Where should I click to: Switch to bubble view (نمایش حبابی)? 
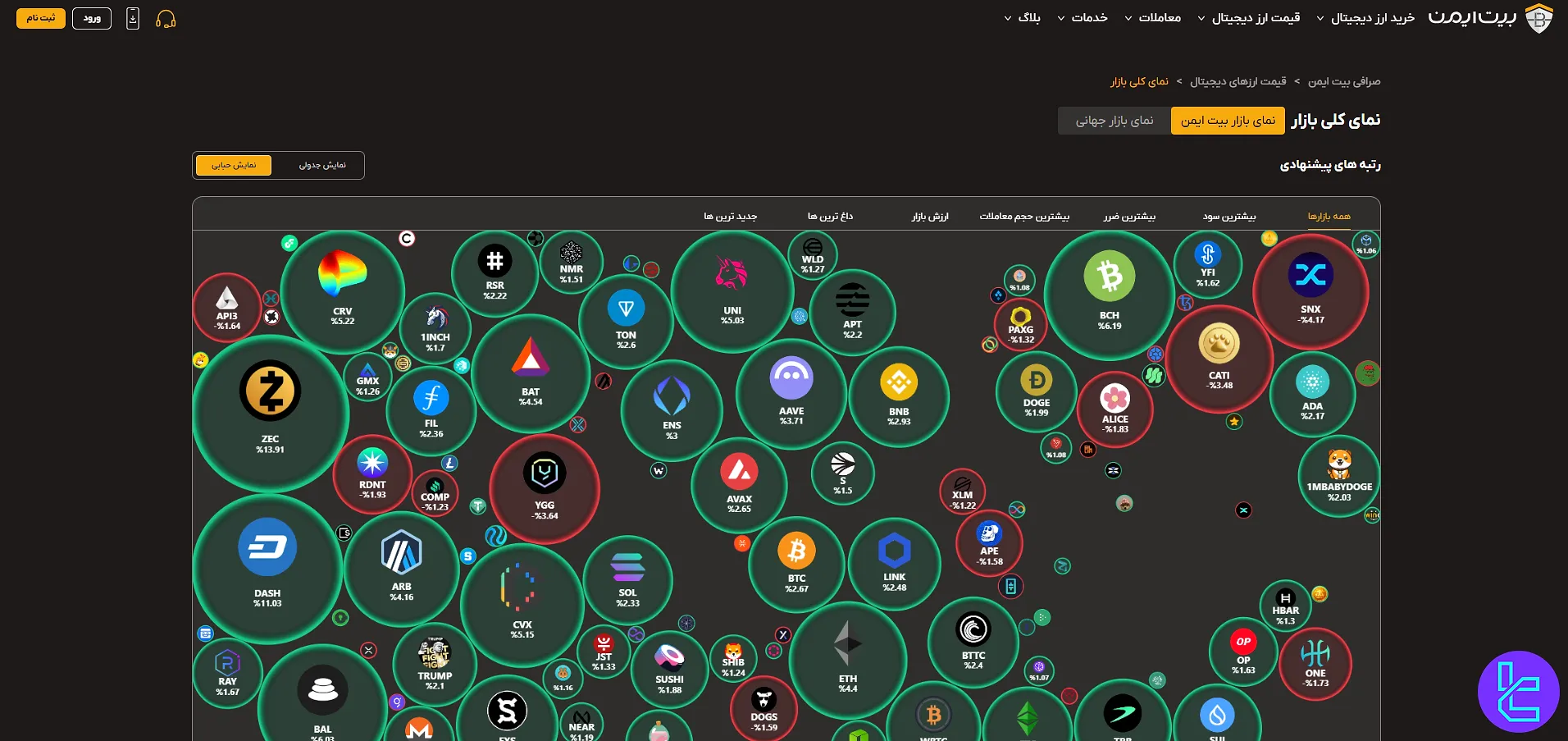tap(235, 165)
